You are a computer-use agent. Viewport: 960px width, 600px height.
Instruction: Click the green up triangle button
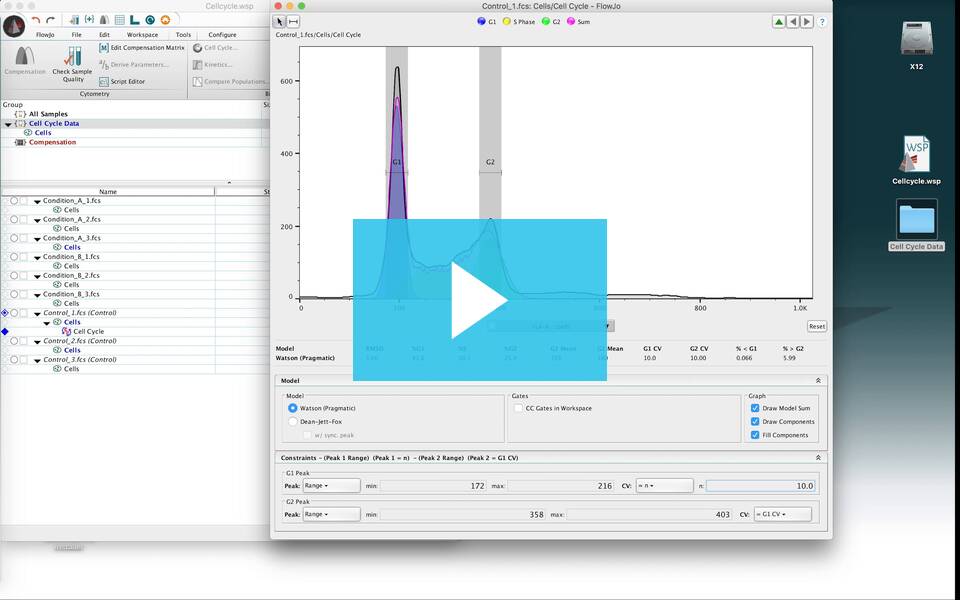coord(779,21)
